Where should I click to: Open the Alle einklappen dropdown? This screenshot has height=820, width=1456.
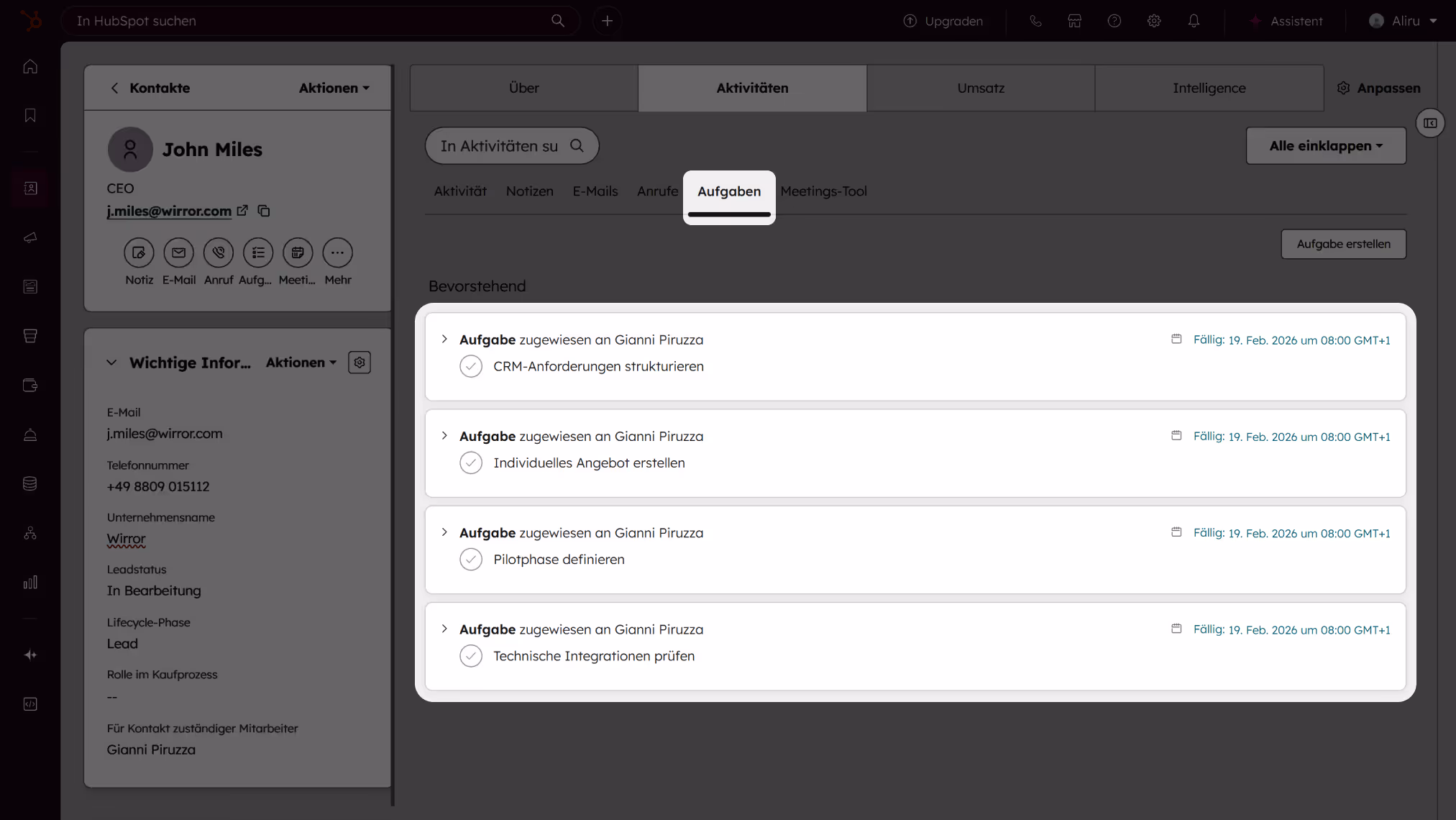[x=1325, y=146]
